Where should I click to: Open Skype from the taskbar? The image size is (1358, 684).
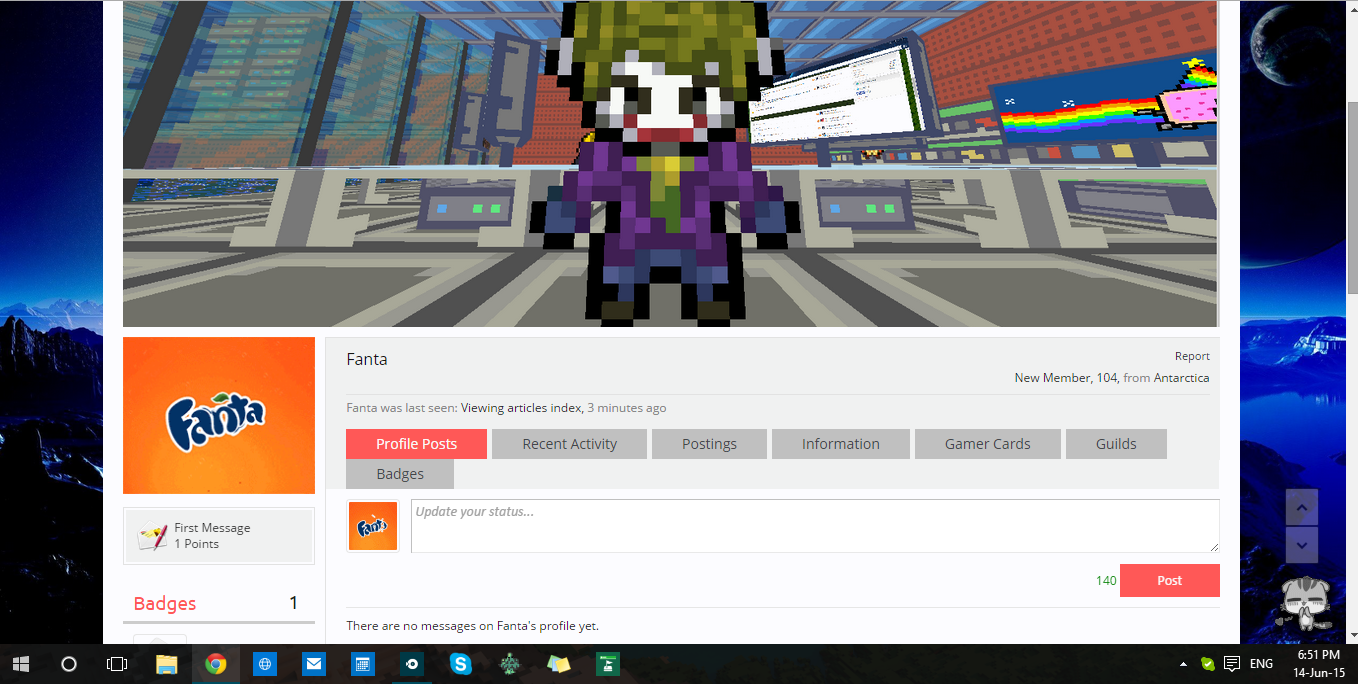(460, 664)
